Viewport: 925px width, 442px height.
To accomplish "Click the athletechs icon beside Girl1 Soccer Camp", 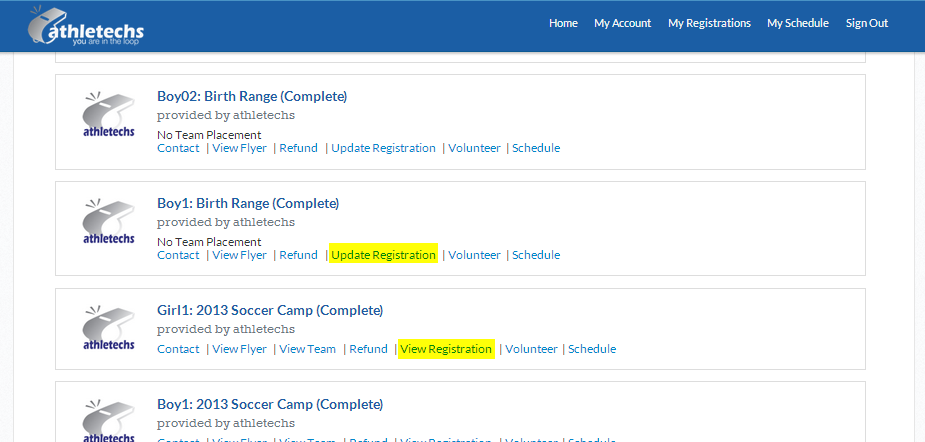I will tap(109, 328).
